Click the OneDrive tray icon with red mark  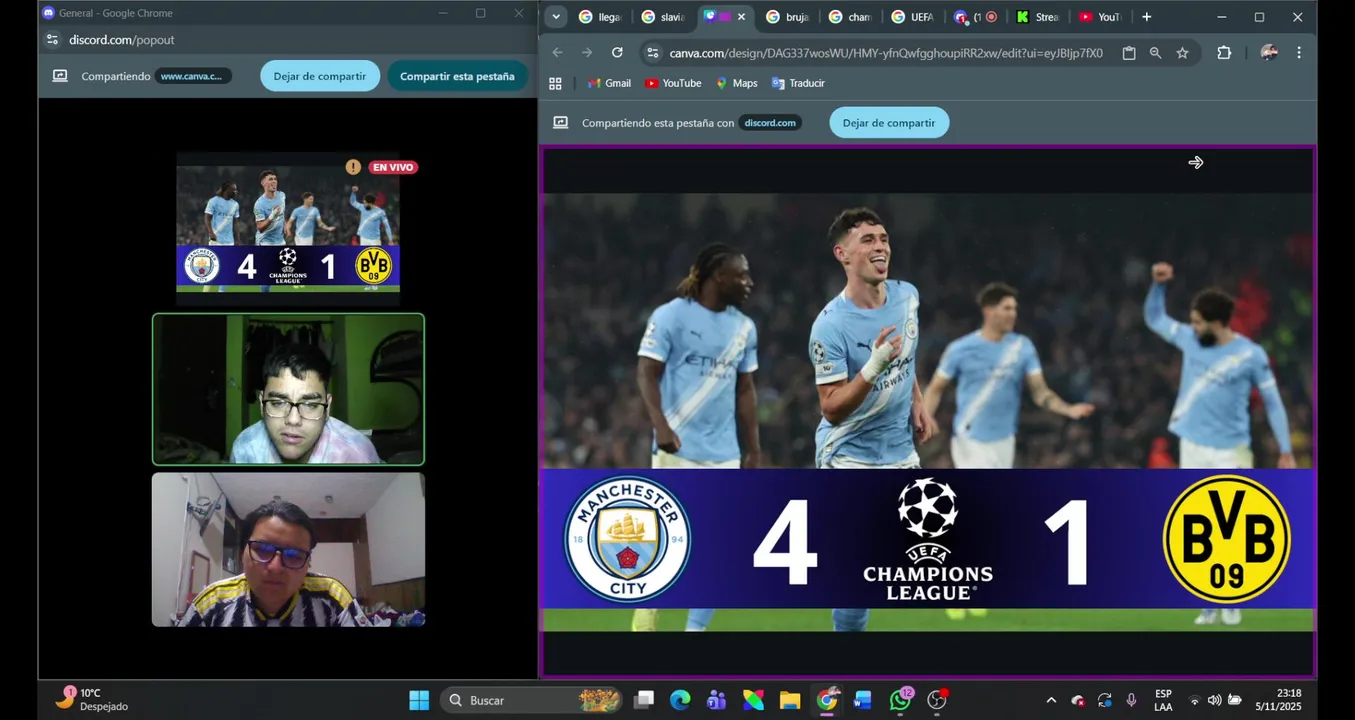click(x=1078, y=700)
